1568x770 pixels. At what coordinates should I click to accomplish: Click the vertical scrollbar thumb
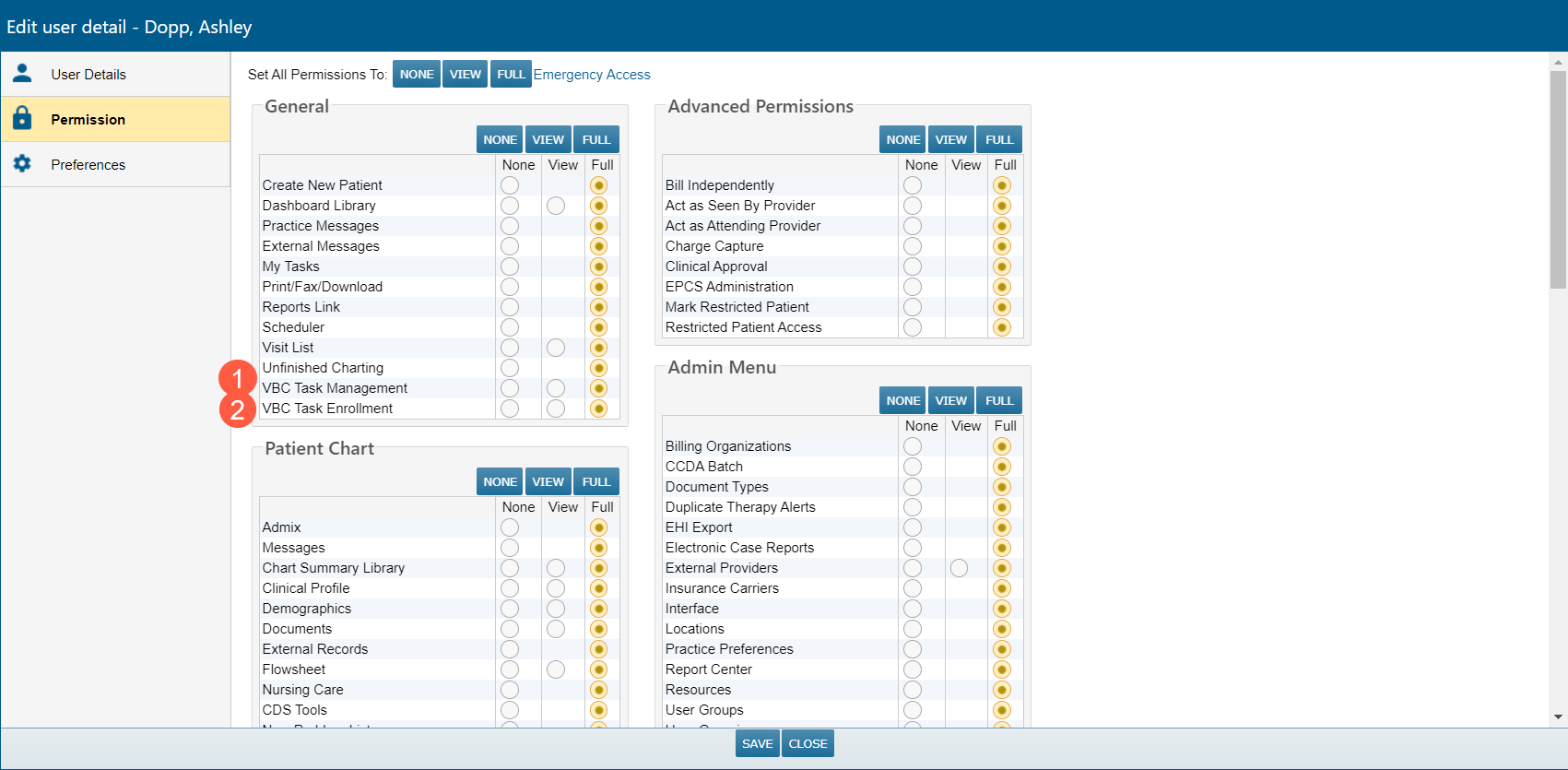pyautogui.click(x=1558, y=180)
